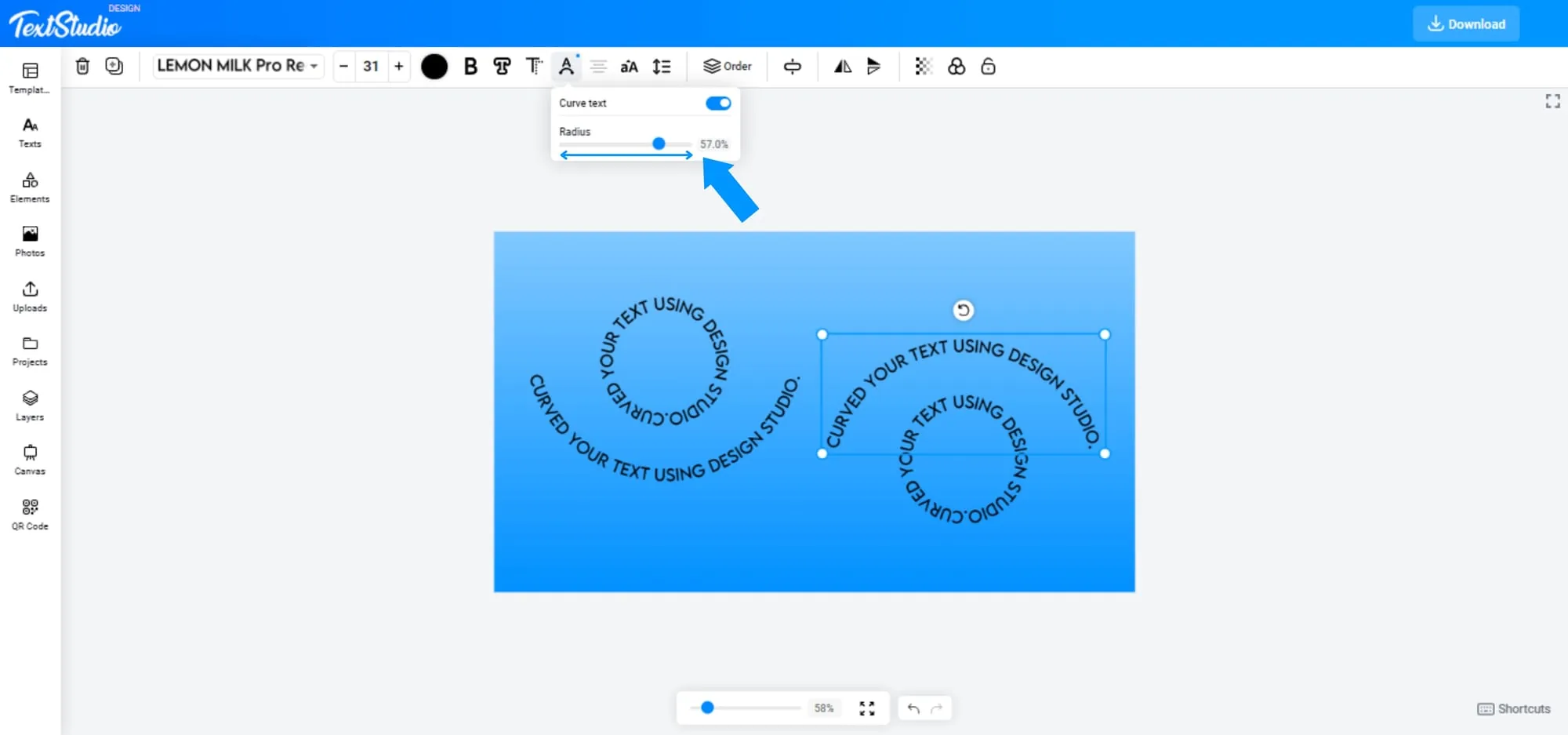Enter fullscreen with top-right expand icon
This screenshot has width=1568, height=735.
[x=1552, y=101]
